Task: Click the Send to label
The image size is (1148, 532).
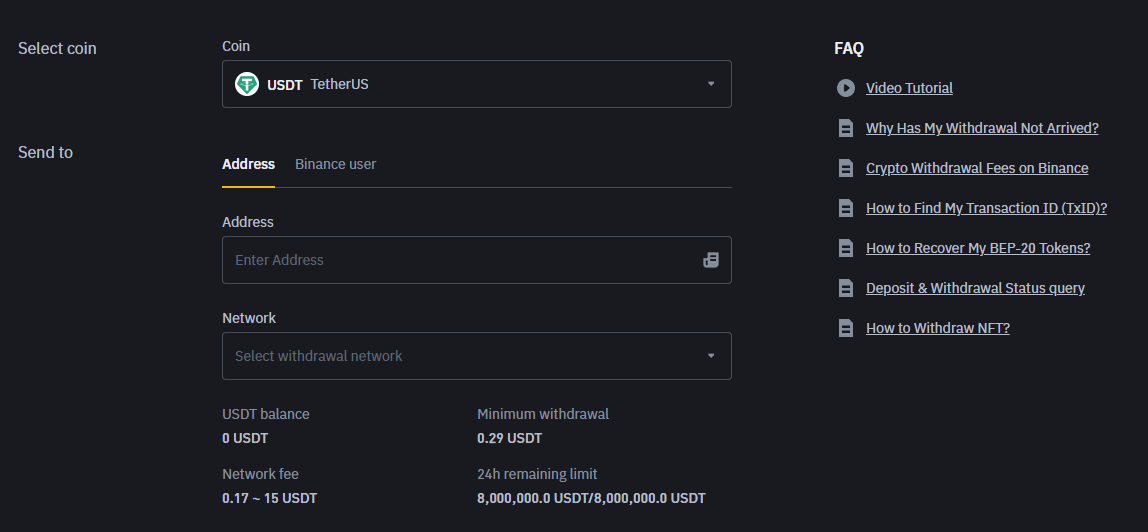Action: pos(45,152)
